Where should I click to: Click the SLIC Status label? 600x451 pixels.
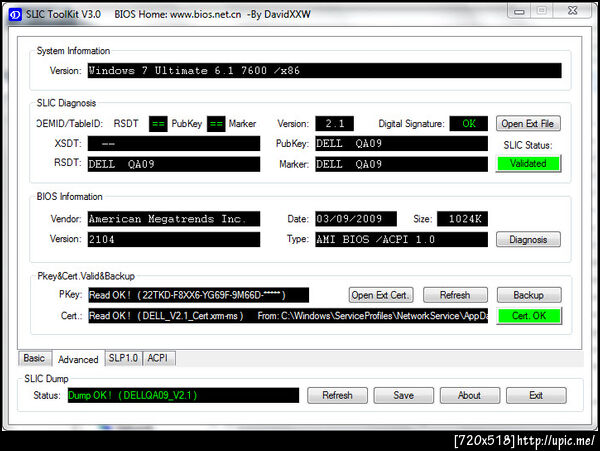(528, 145)
